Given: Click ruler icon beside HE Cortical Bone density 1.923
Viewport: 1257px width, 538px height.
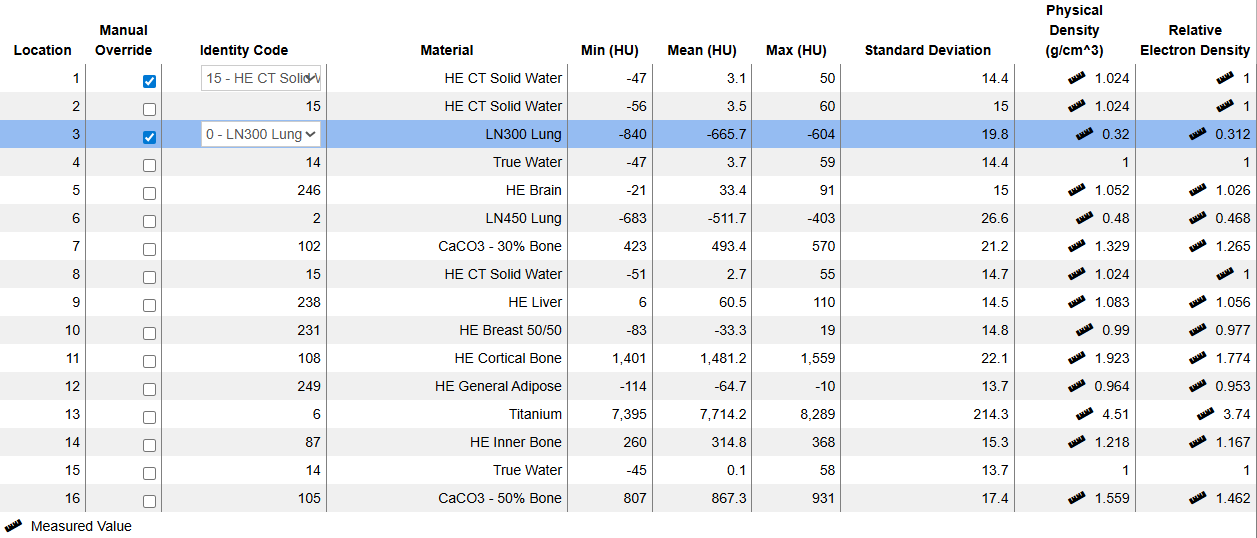Looking at the screenshot, I should [1076, 357].
